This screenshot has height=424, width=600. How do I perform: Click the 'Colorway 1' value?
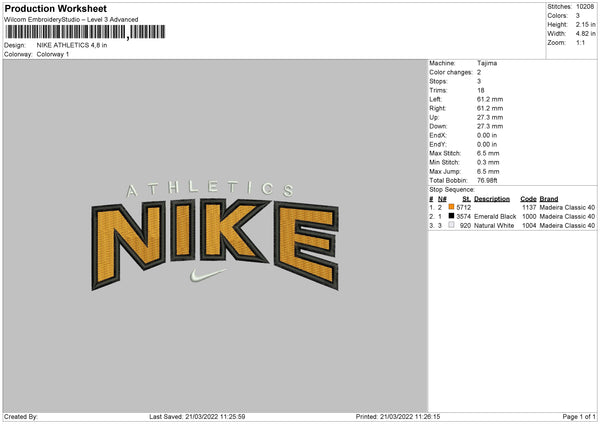point(53,54)
